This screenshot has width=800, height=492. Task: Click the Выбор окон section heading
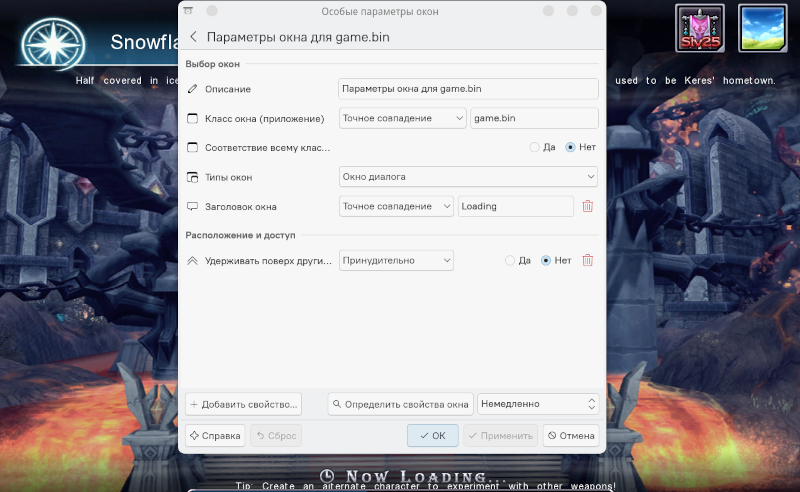(212, 64)
